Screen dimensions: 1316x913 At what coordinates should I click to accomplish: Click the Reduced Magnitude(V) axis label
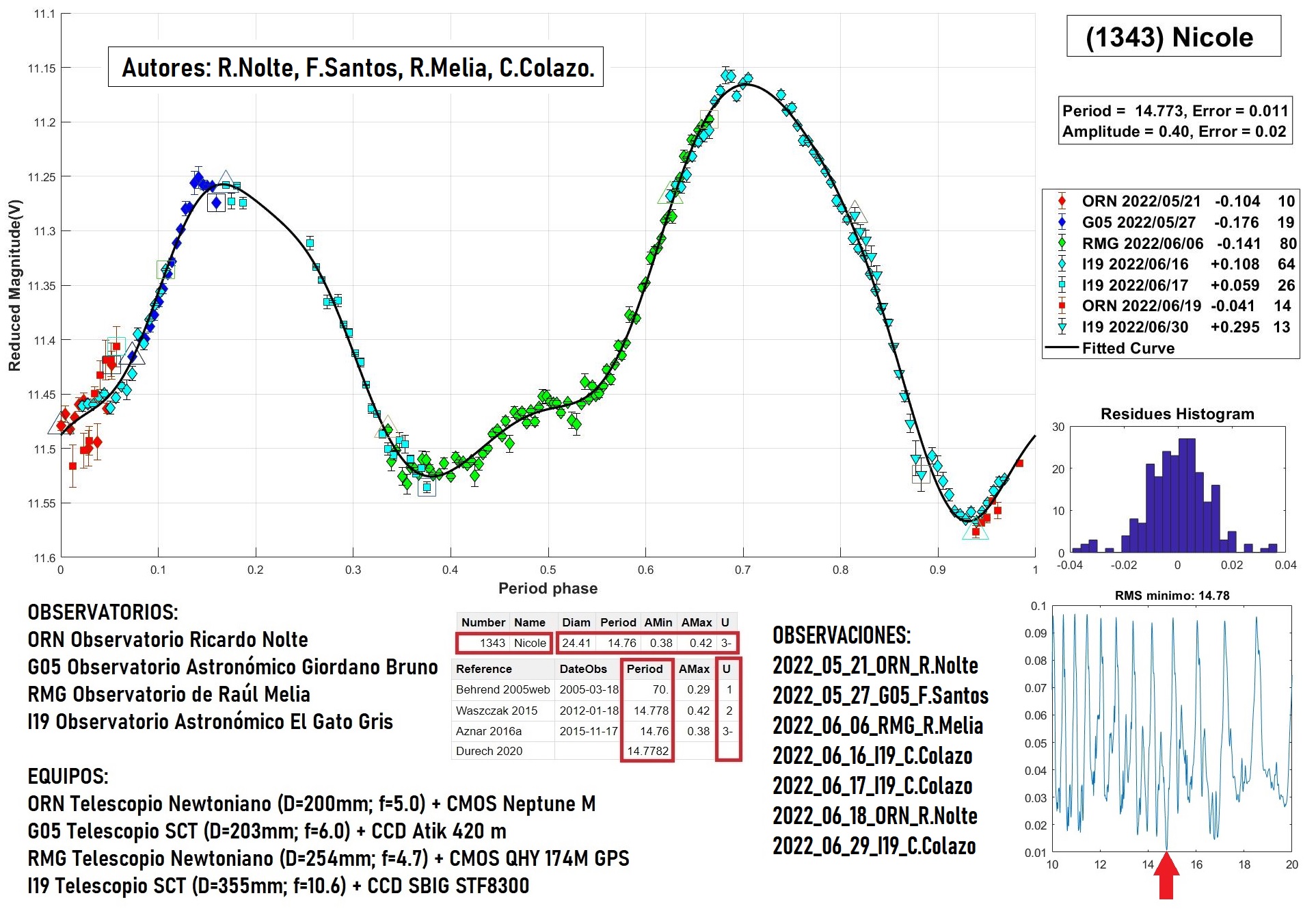click(14, 285)
